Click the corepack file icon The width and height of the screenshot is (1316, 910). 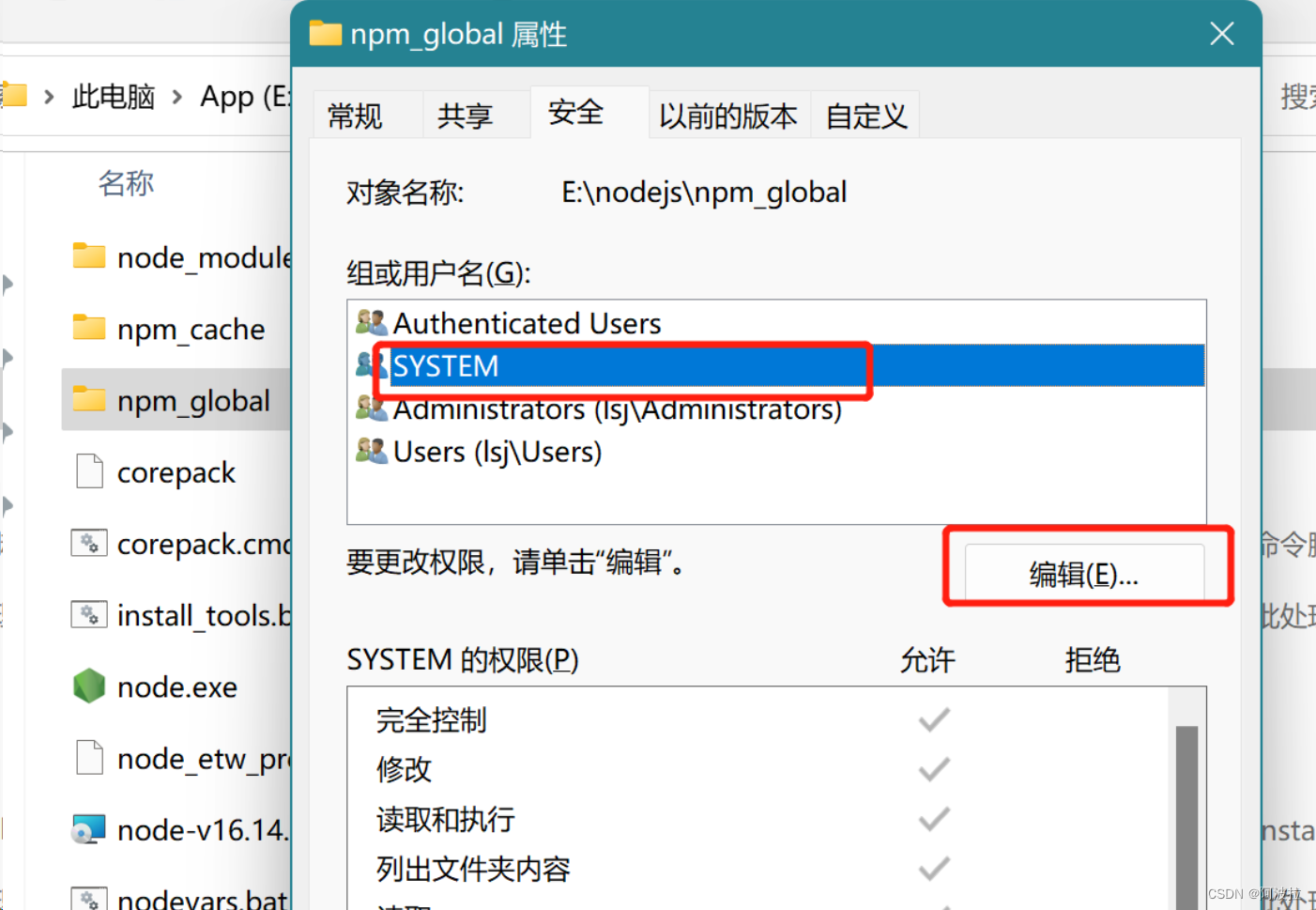(89, 471)
